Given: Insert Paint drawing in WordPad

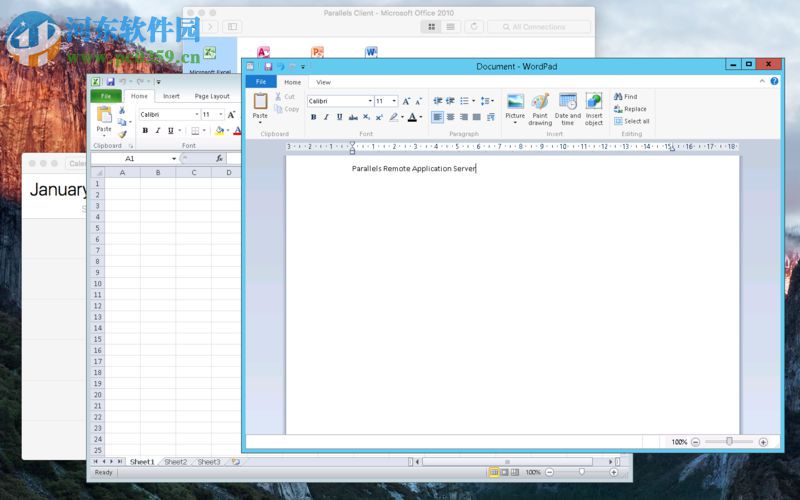Looking at the screenshot, I should click(540, 109).
